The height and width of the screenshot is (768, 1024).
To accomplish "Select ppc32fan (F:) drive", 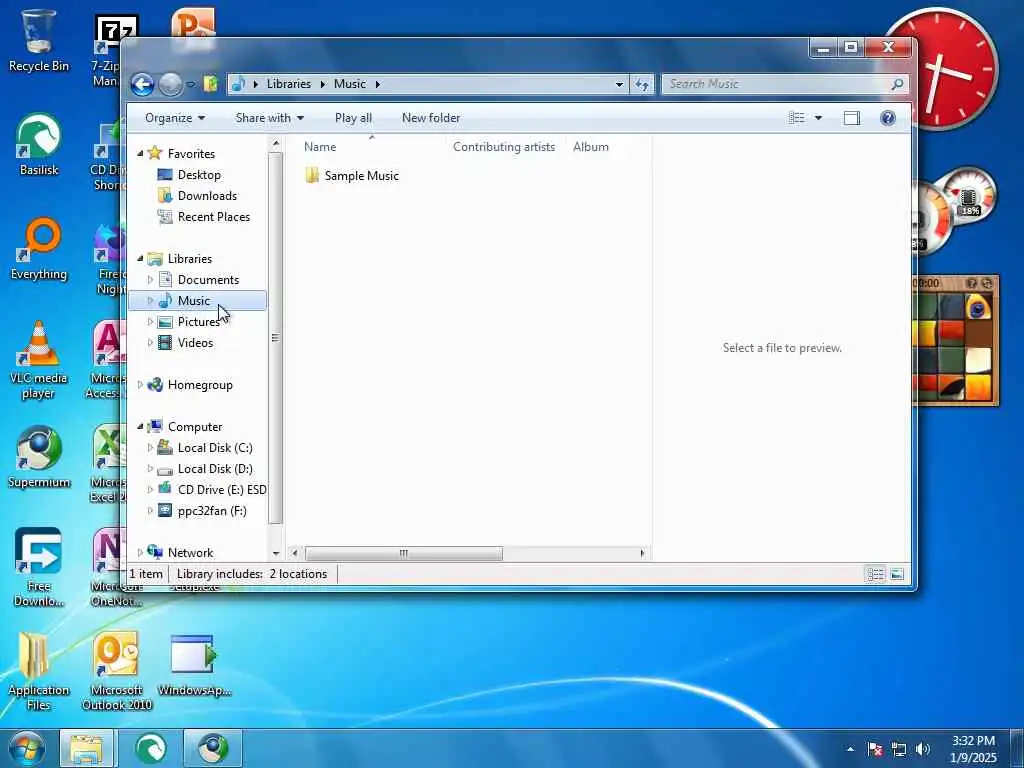I will point(212,511).
